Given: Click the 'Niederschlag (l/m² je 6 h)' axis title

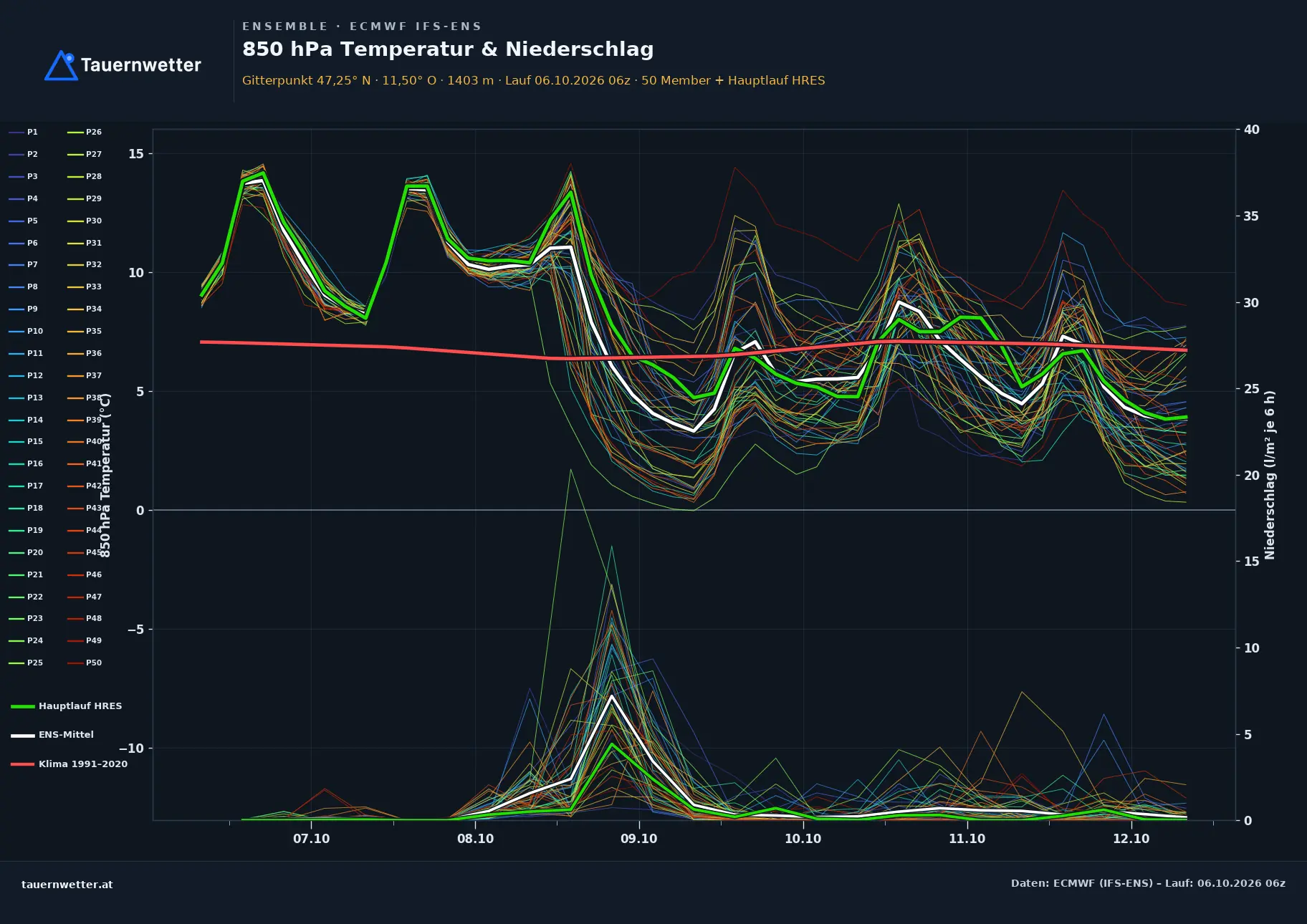Looking at the screenshot, I should (1270, 475).
